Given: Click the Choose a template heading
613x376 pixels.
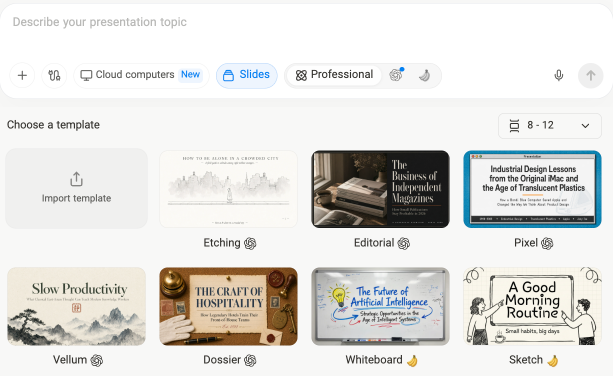Looking at the screenshot, I should pyautogui.click(x=53, y=125).
